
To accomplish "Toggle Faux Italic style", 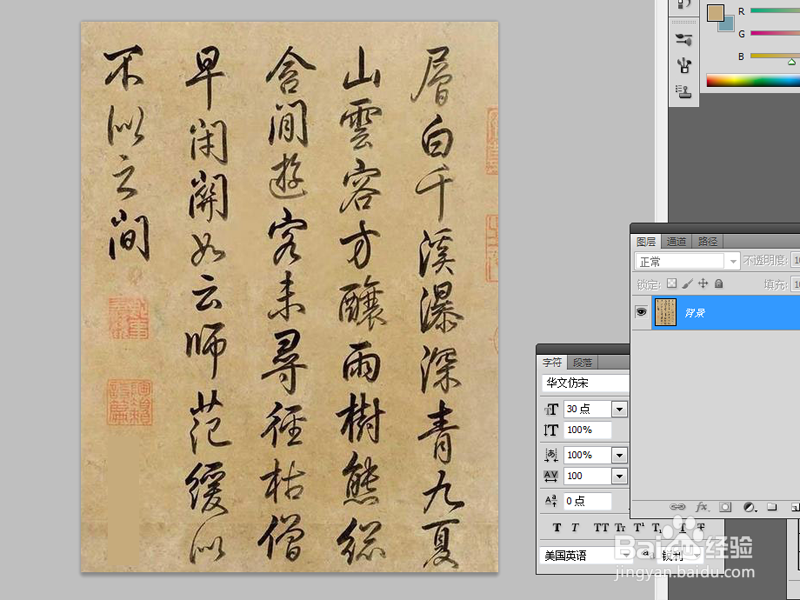I will (x=575, y=528).
